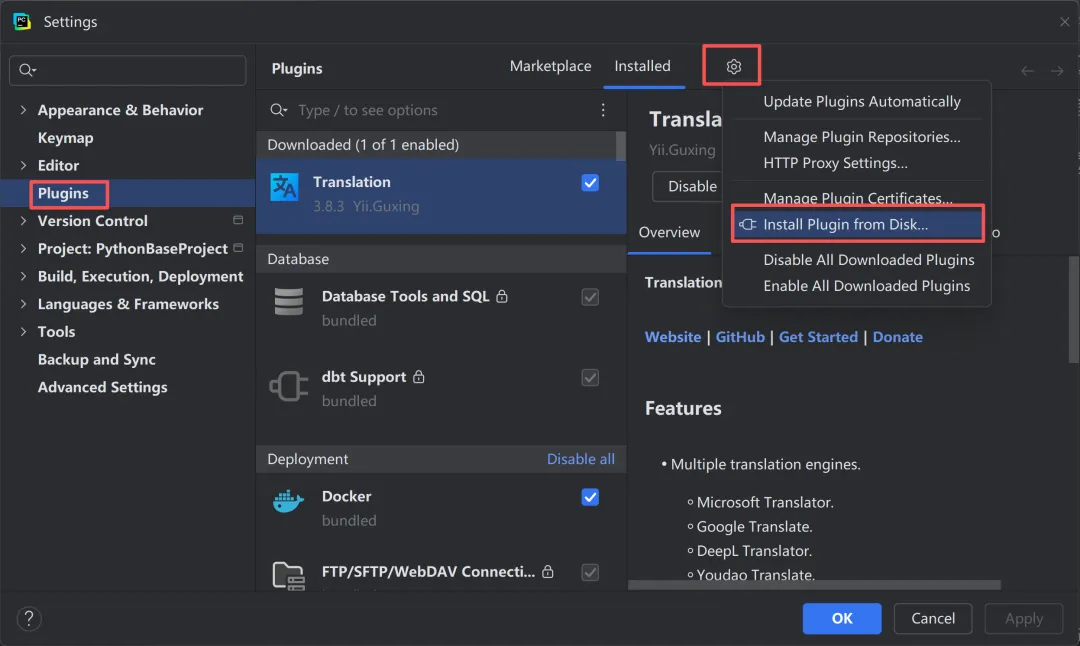Choose Manage Plugin Certificates...
The height and width of the screenshot is (646, 1080).
click(x=857, y=197)
